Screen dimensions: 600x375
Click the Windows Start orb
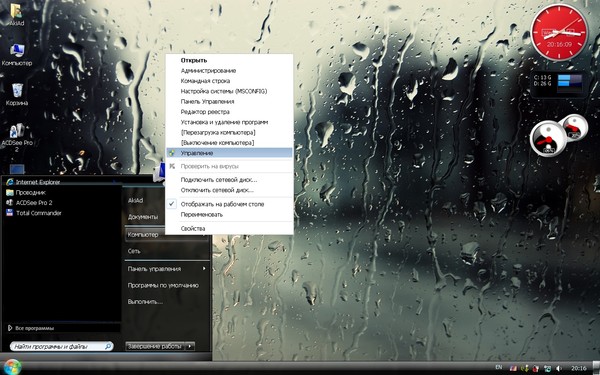click(12, 367)
